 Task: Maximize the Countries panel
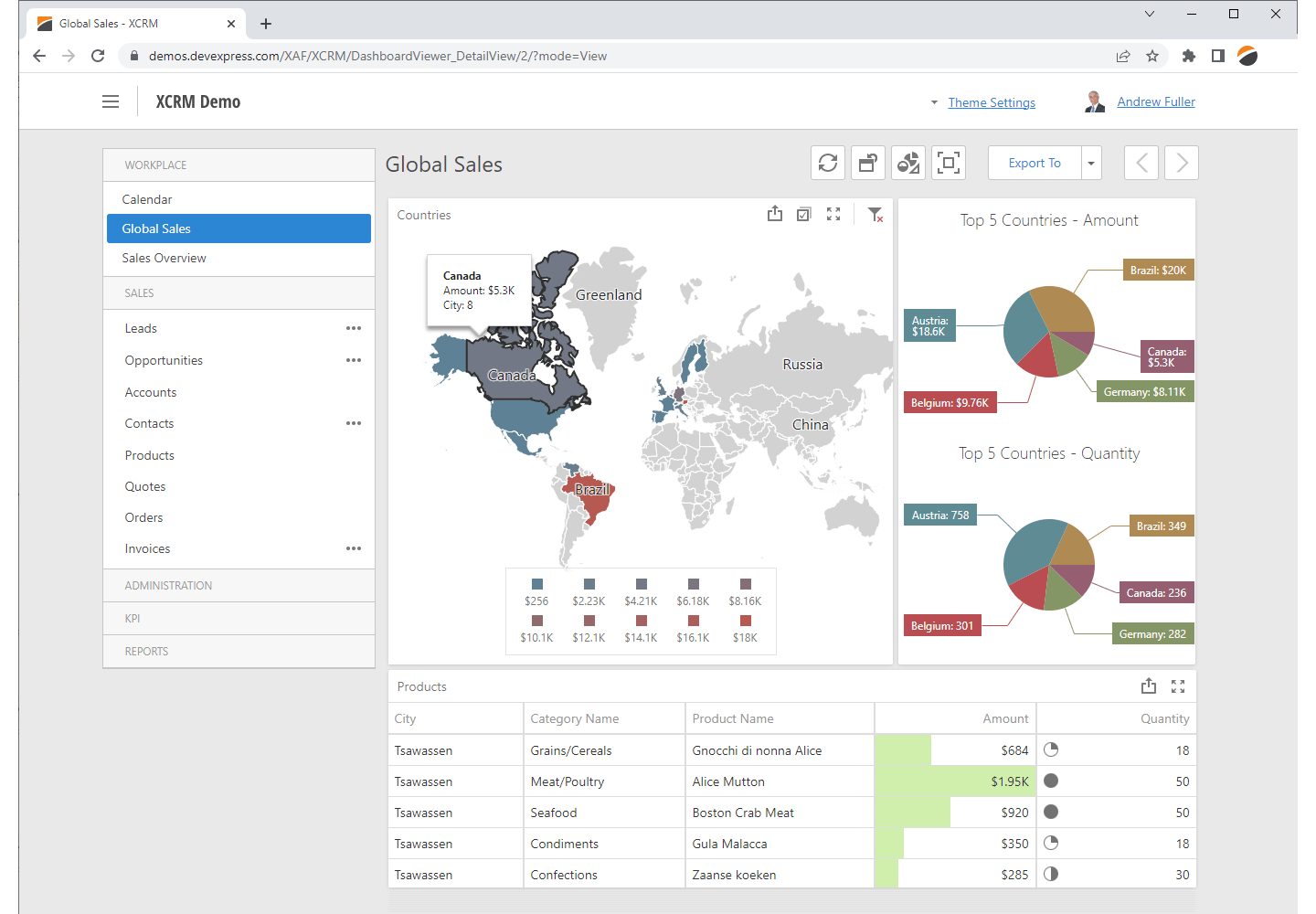833,214
